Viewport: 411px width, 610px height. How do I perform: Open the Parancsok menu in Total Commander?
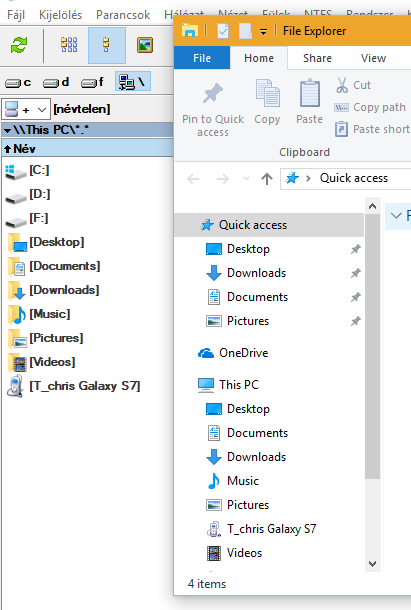pyautogui.click(x=123, y=15)
